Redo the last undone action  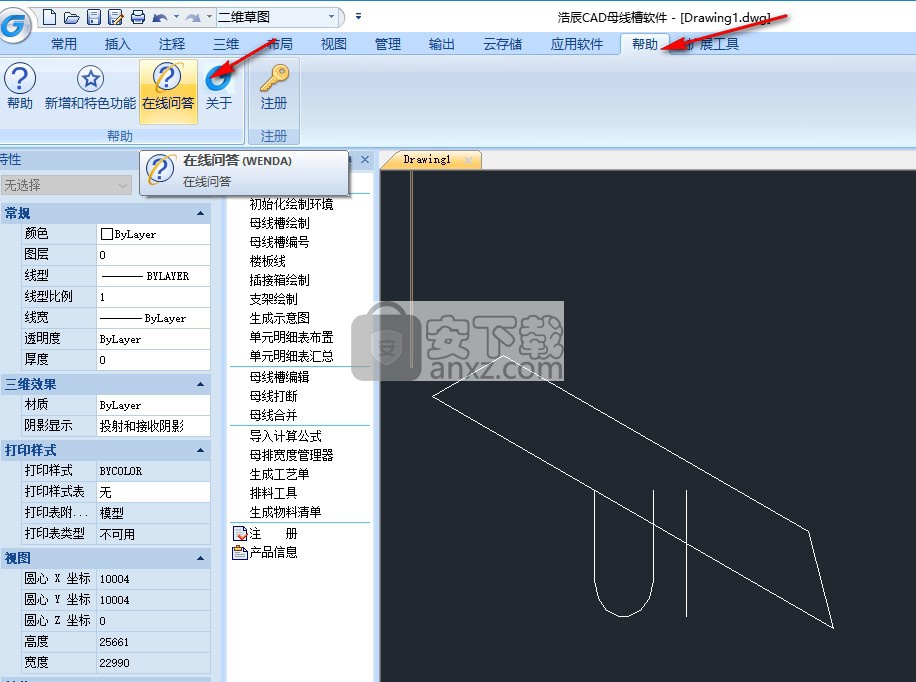click(x=193, y=18)
